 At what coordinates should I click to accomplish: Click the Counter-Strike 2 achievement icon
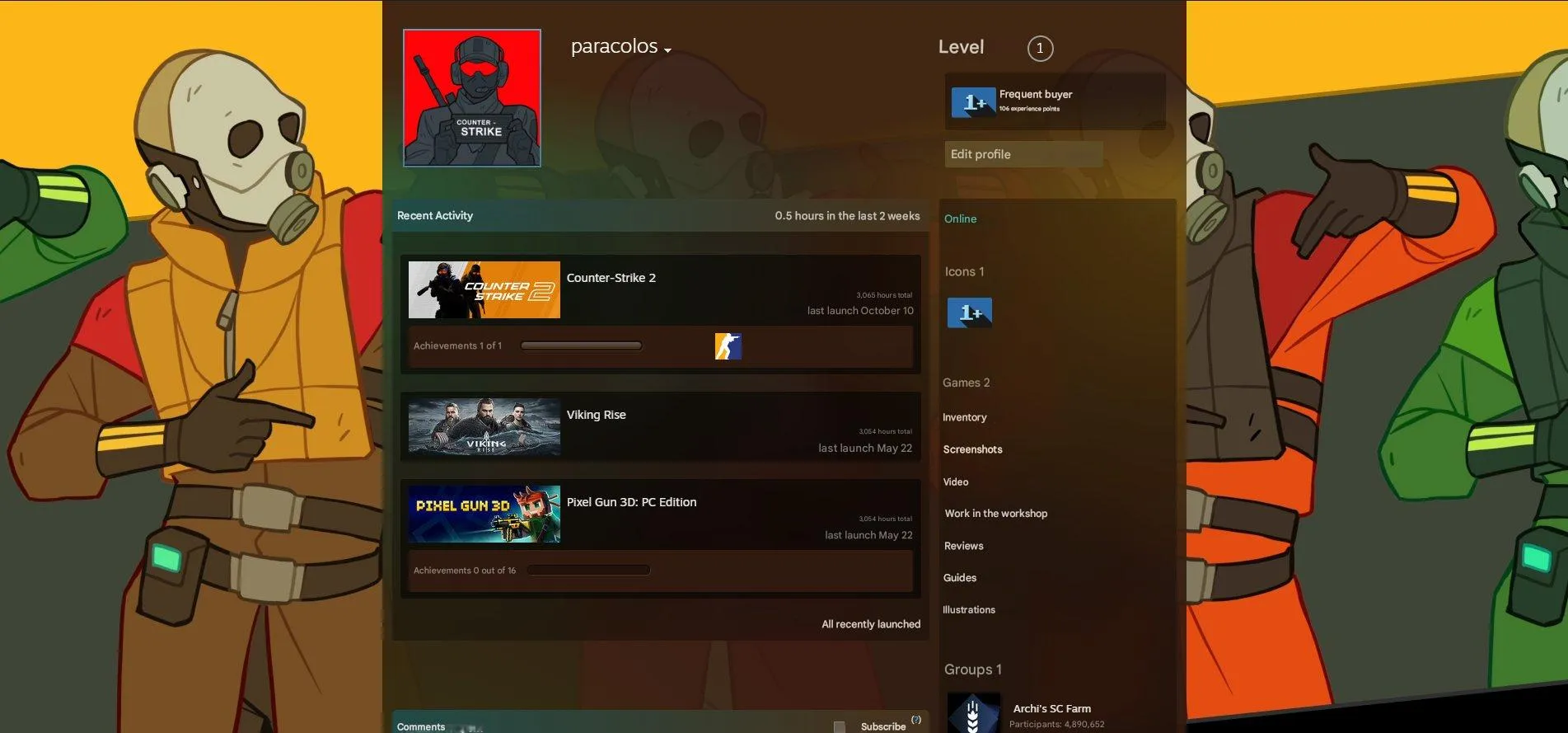coord(728,346)
